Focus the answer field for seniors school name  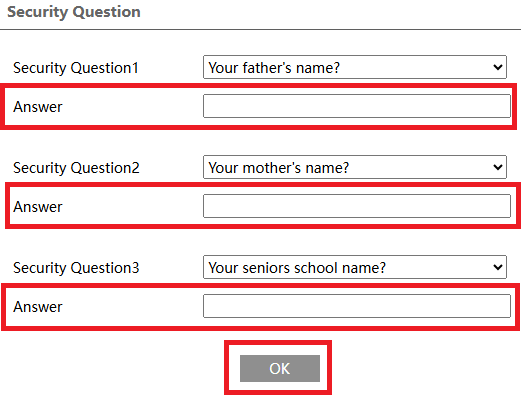(357, 306)
